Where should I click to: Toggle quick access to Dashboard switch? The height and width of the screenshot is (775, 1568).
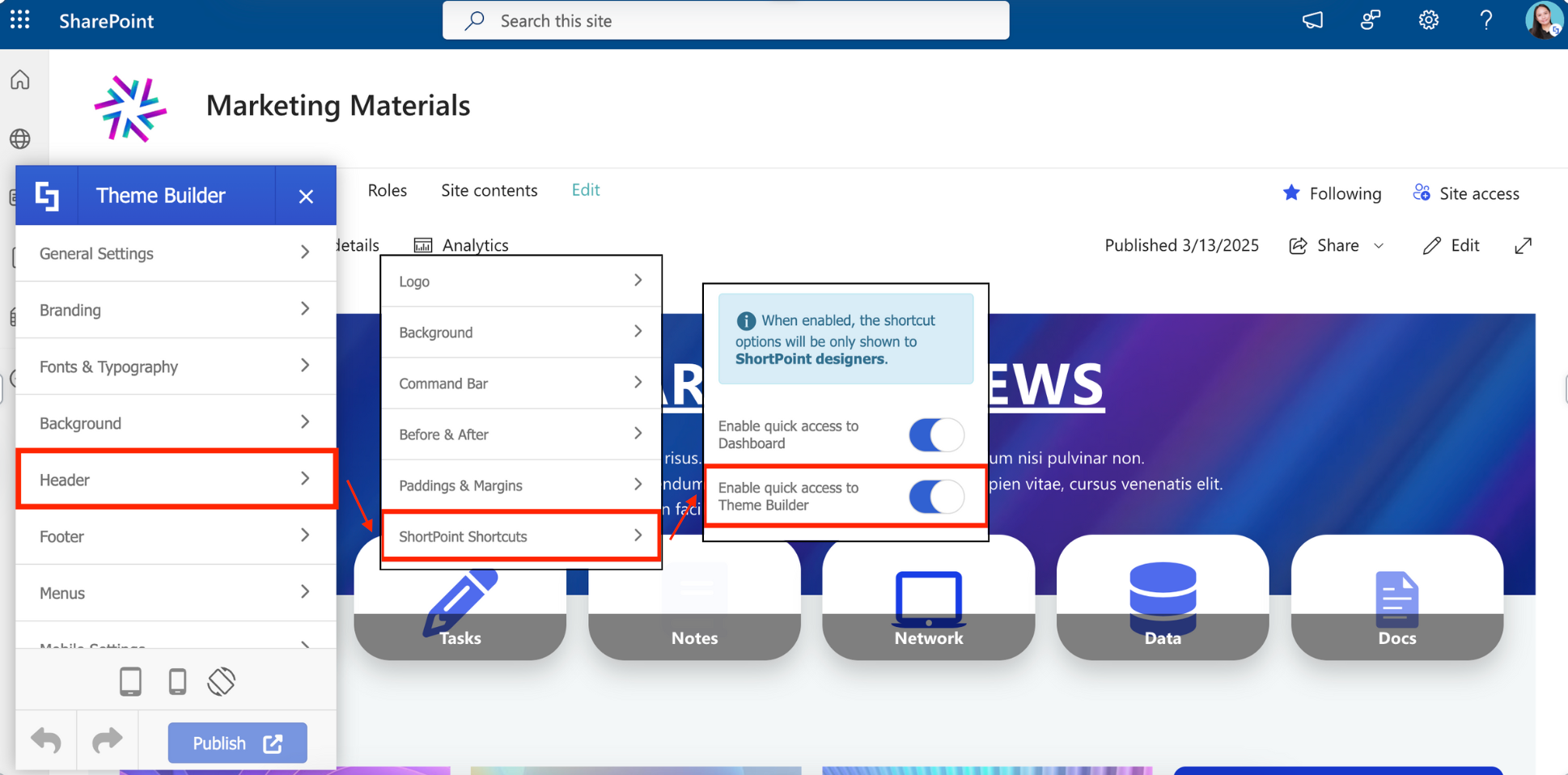point(936,435)
